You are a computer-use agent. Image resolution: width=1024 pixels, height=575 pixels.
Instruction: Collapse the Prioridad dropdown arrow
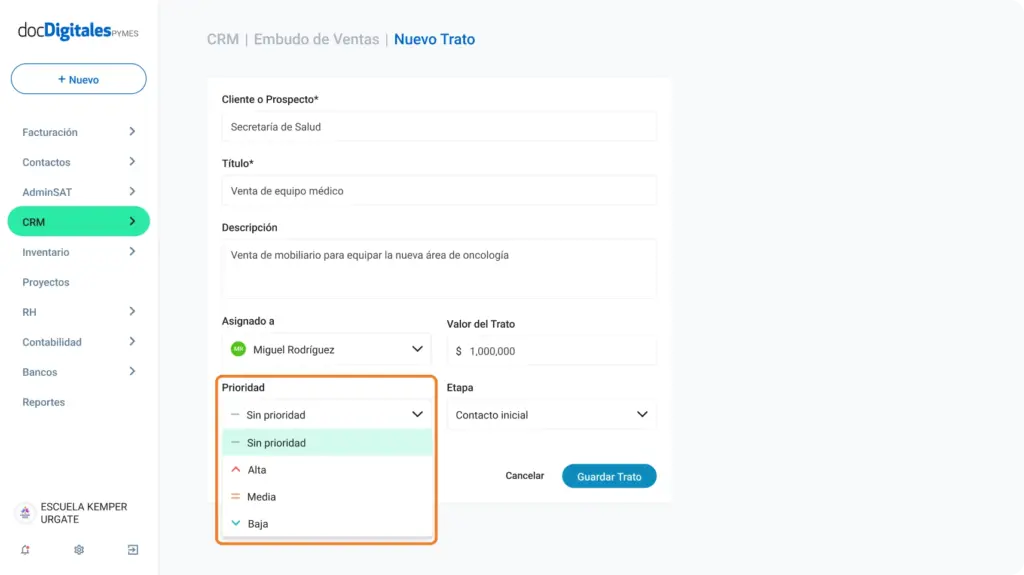point(417,414)
